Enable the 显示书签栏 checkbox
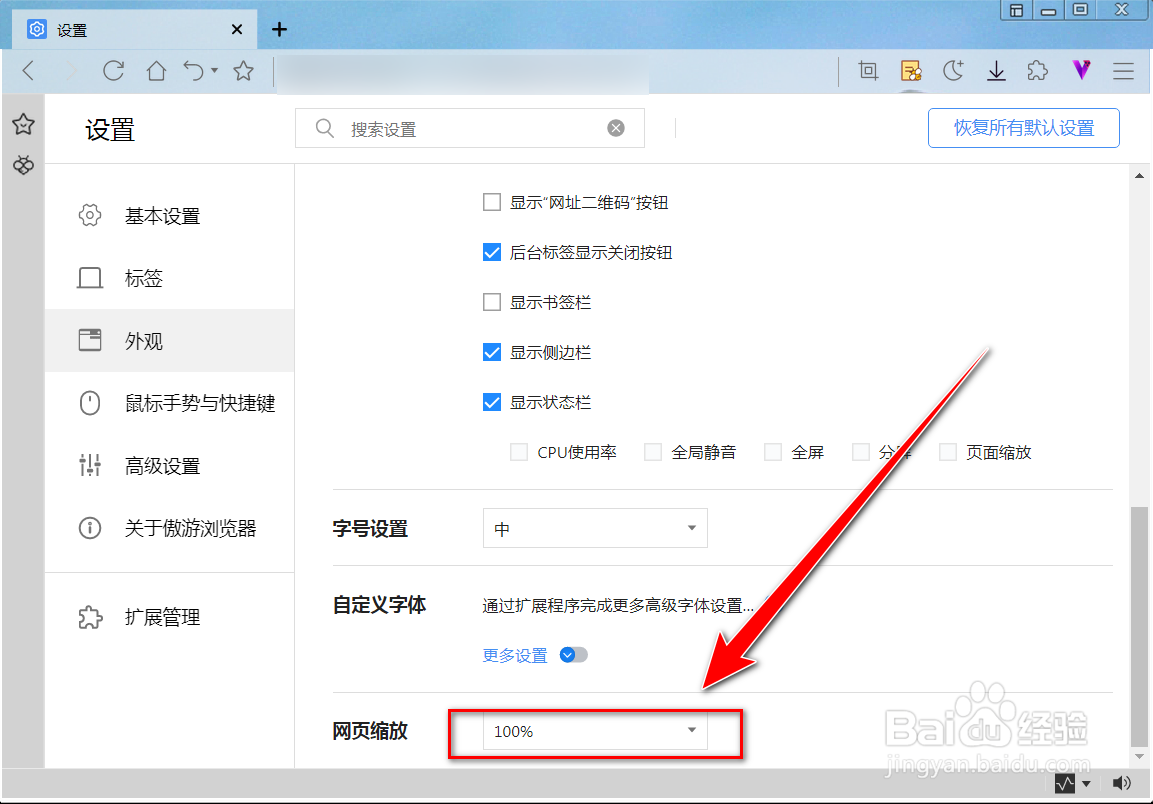This screenshot has height=804, width=1153. point(492,302)
